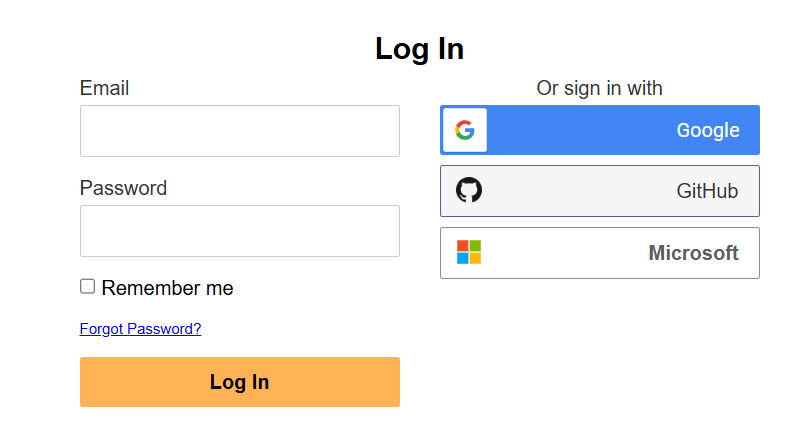Click the Email field label
The image size is (812, 431).
[x=104, y=88]
